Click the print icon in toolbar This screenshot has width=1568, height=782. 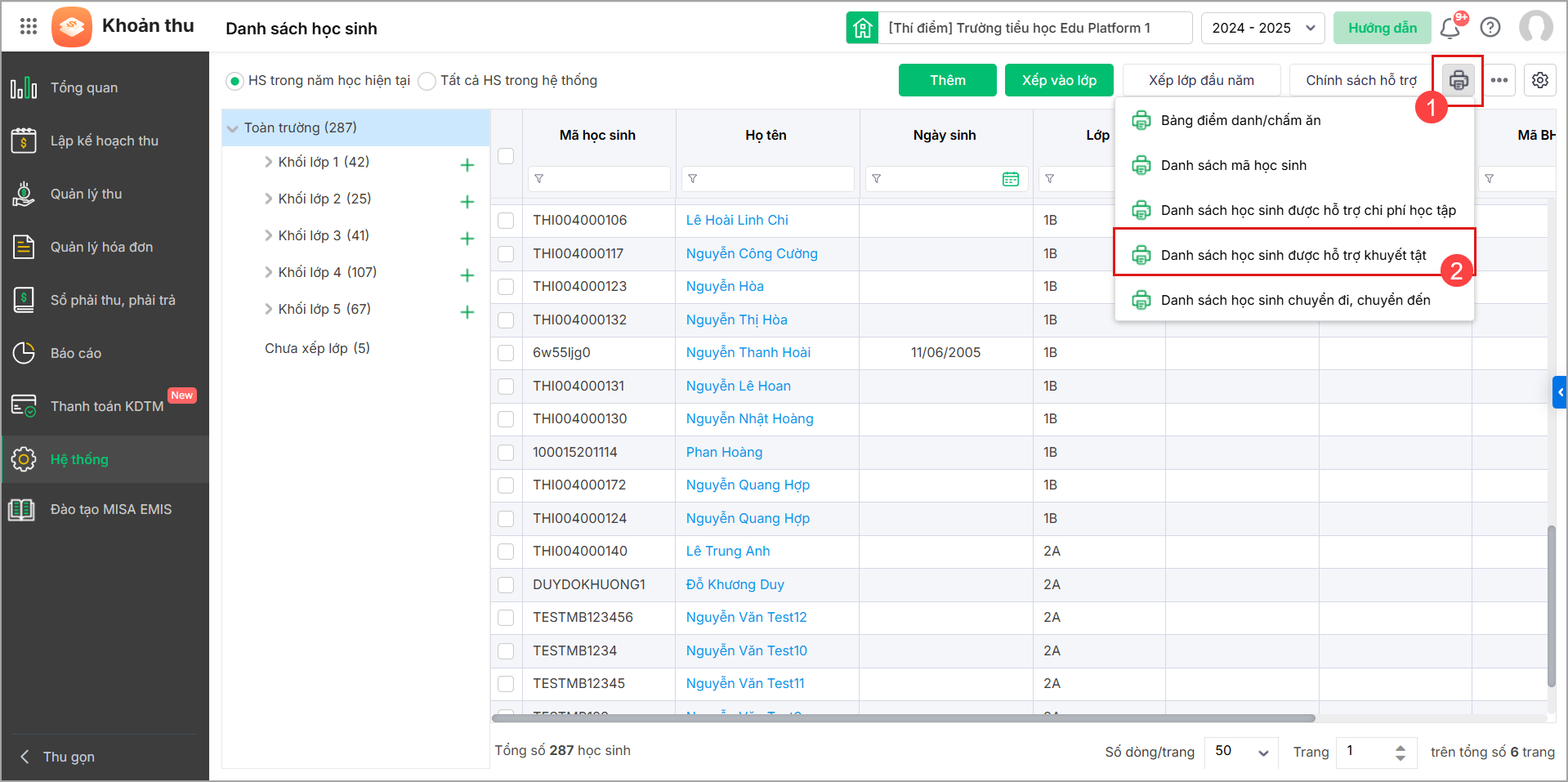click(x=1458, y=80)
